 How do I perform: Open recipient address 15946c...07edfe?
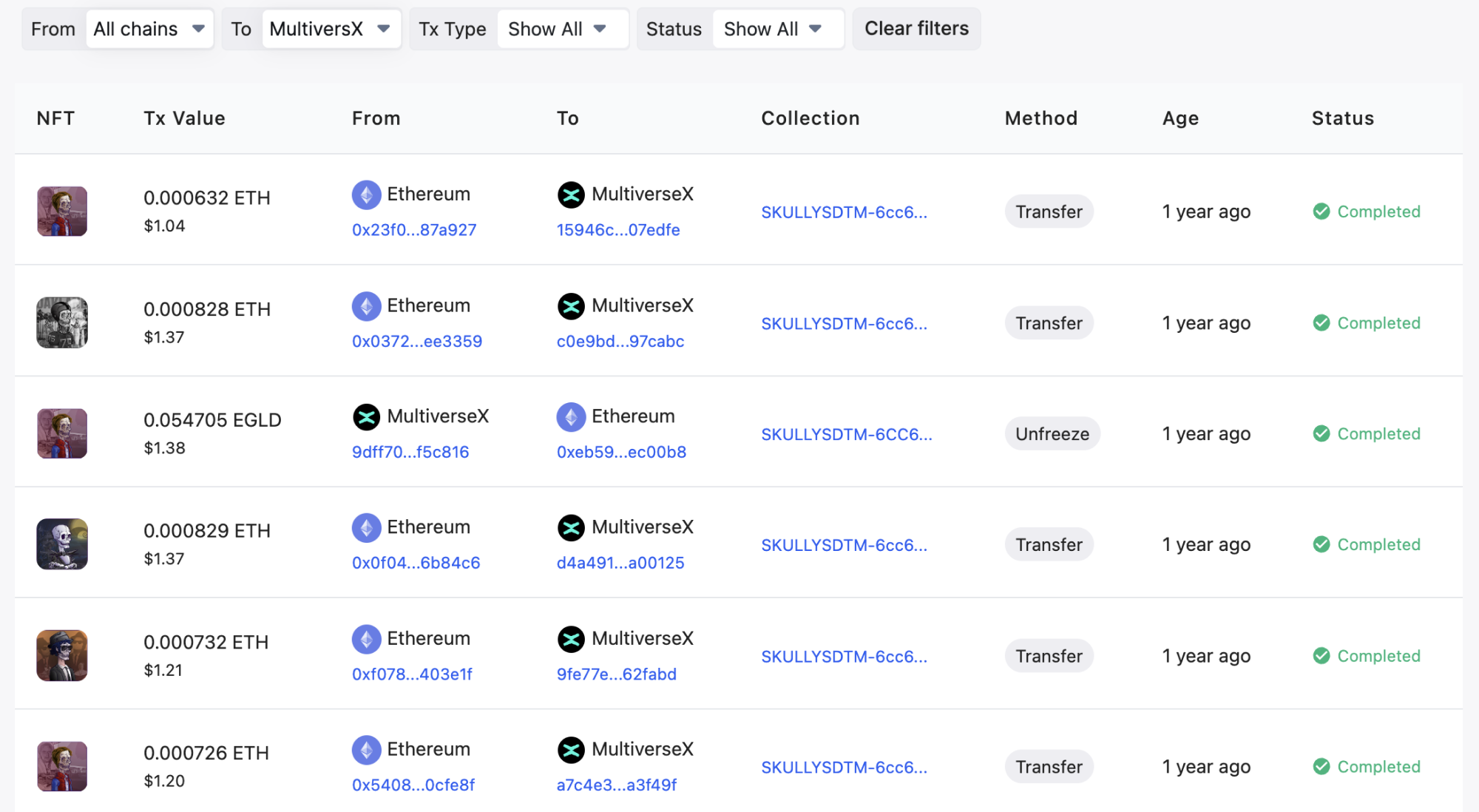click(x=618, y=230)
